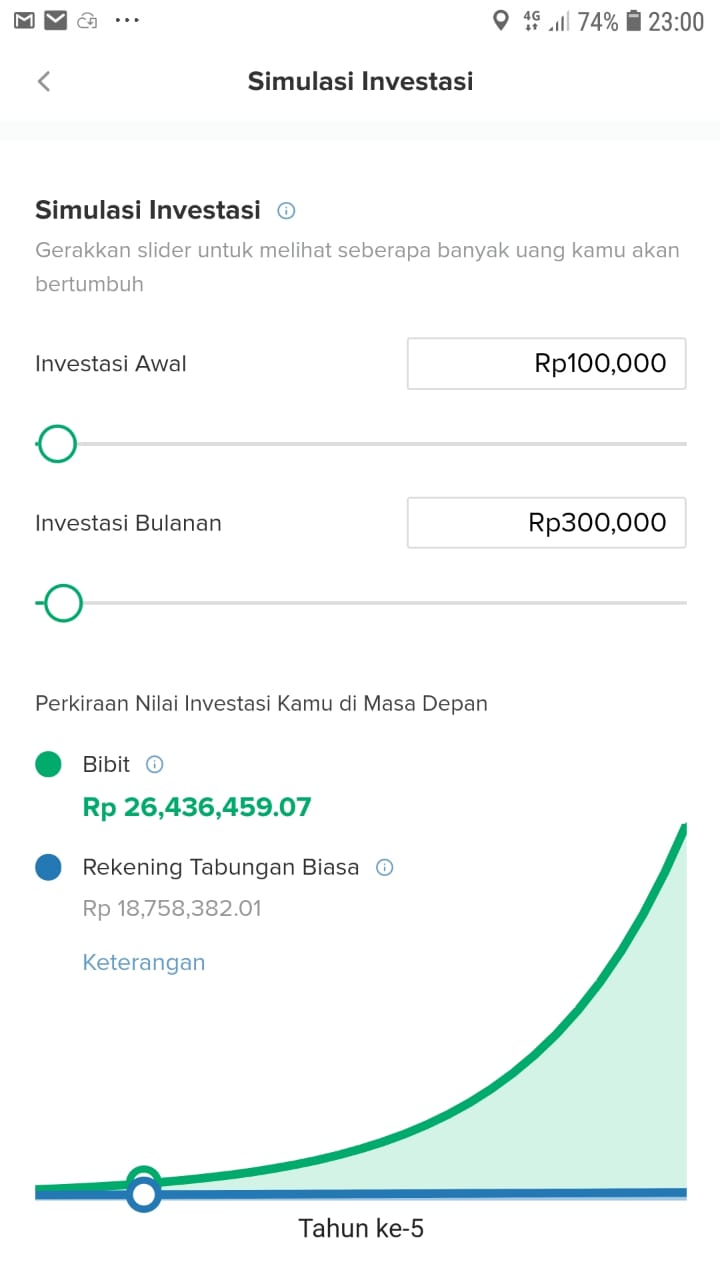The height and width of the screenshot is (1280, 720).
Task: Click the Investasi Awal slider handle
Action: coord(57,443)
